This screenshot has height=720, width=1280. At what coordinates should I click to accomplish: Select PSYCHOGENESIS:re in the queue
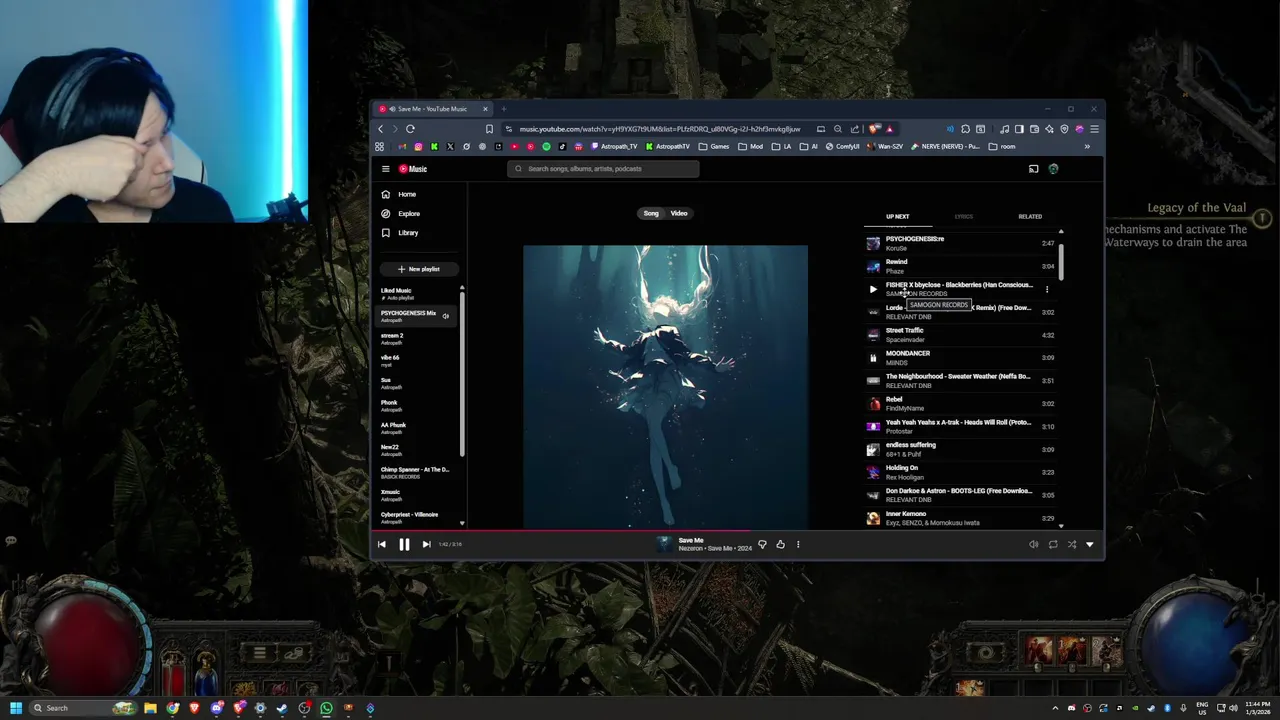(960, 243)
